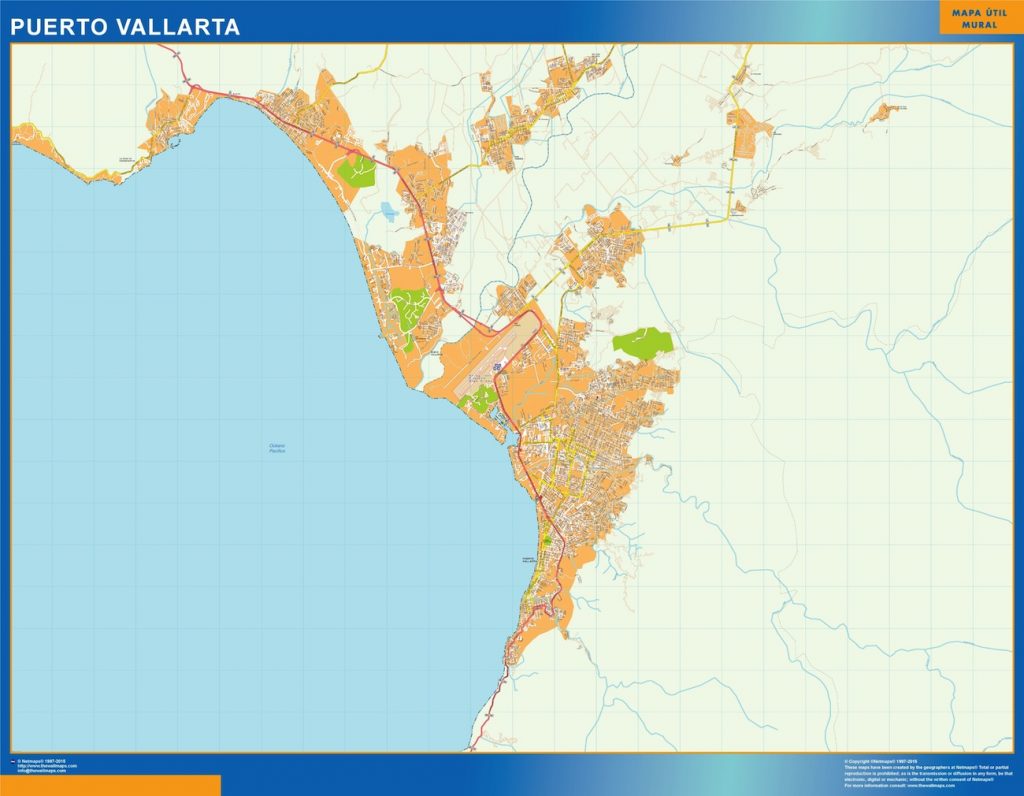Click the northern green golf course near coast
Image resolution: width=1024 pixels, height=796 pixels.
click(x=357, y=171)
